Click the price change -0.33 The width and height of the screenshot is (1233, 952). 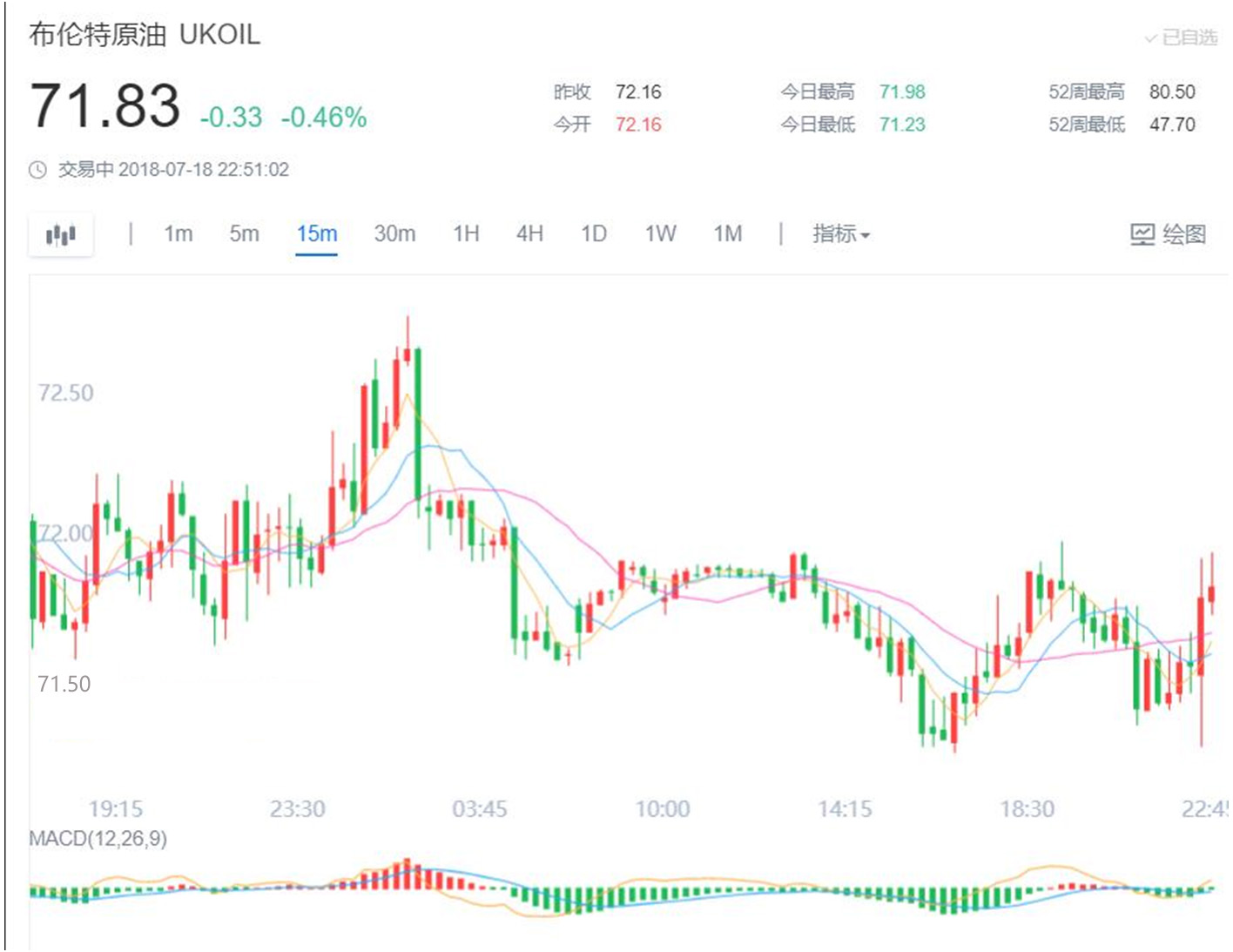[x=231, y=118]
